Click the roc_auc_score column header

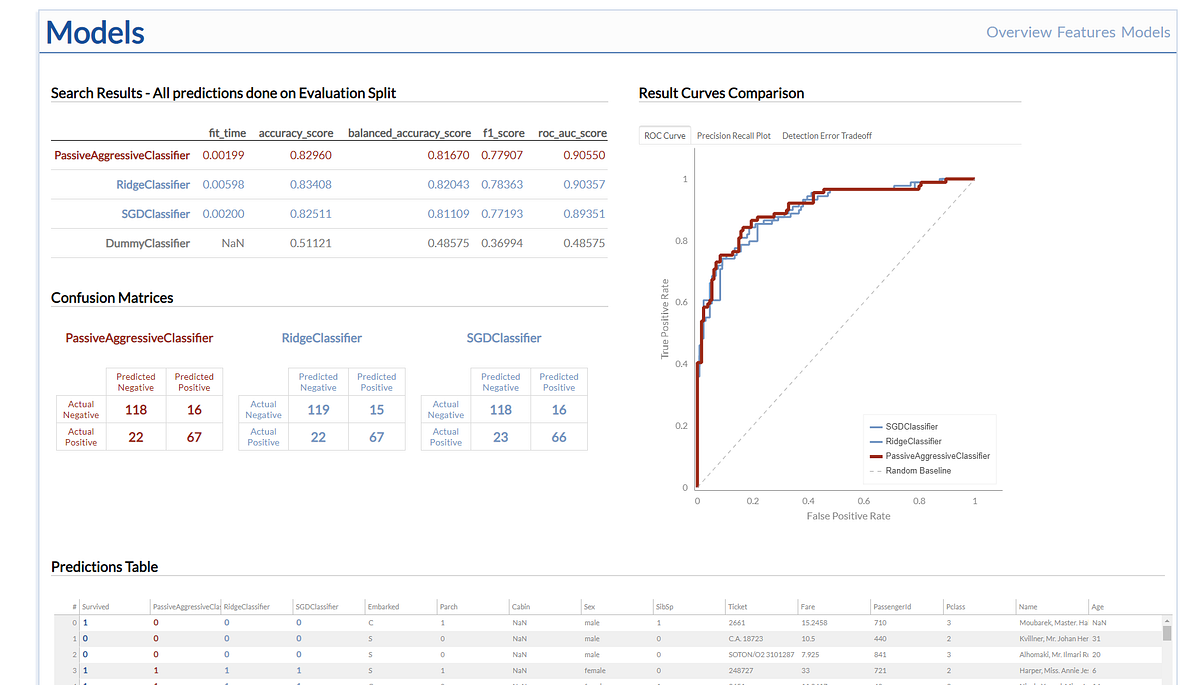tap(572, 132)
